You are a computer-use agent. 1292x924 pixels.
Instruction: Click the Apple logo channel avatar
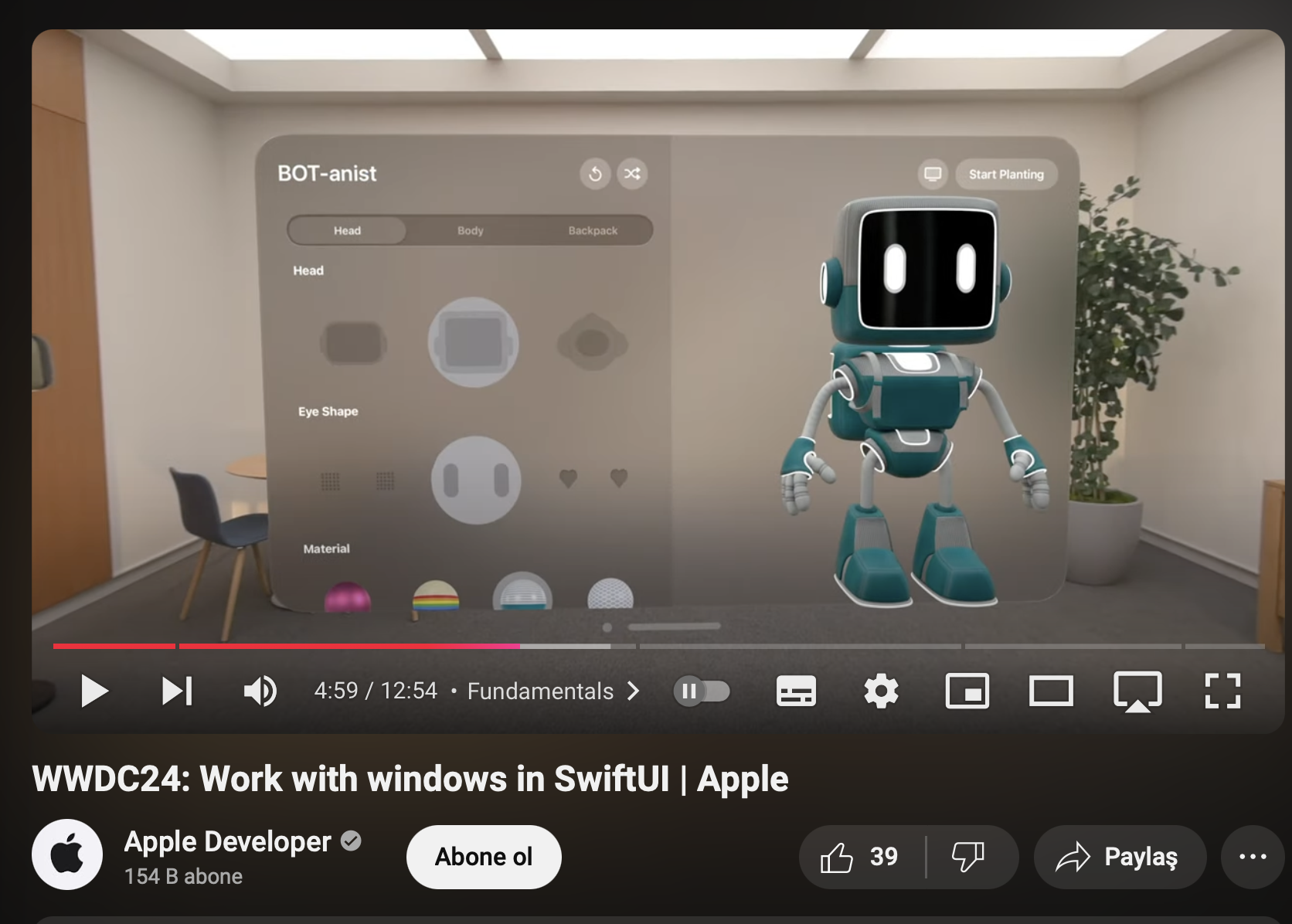point(66,854)
